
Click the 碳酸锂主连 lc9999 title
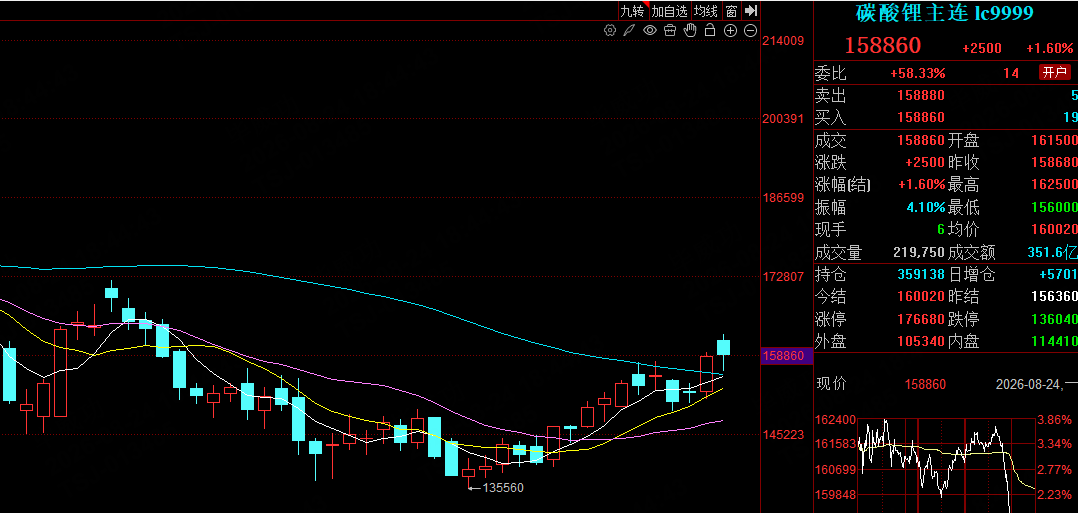pyautogui.click(x=945, y=12)
